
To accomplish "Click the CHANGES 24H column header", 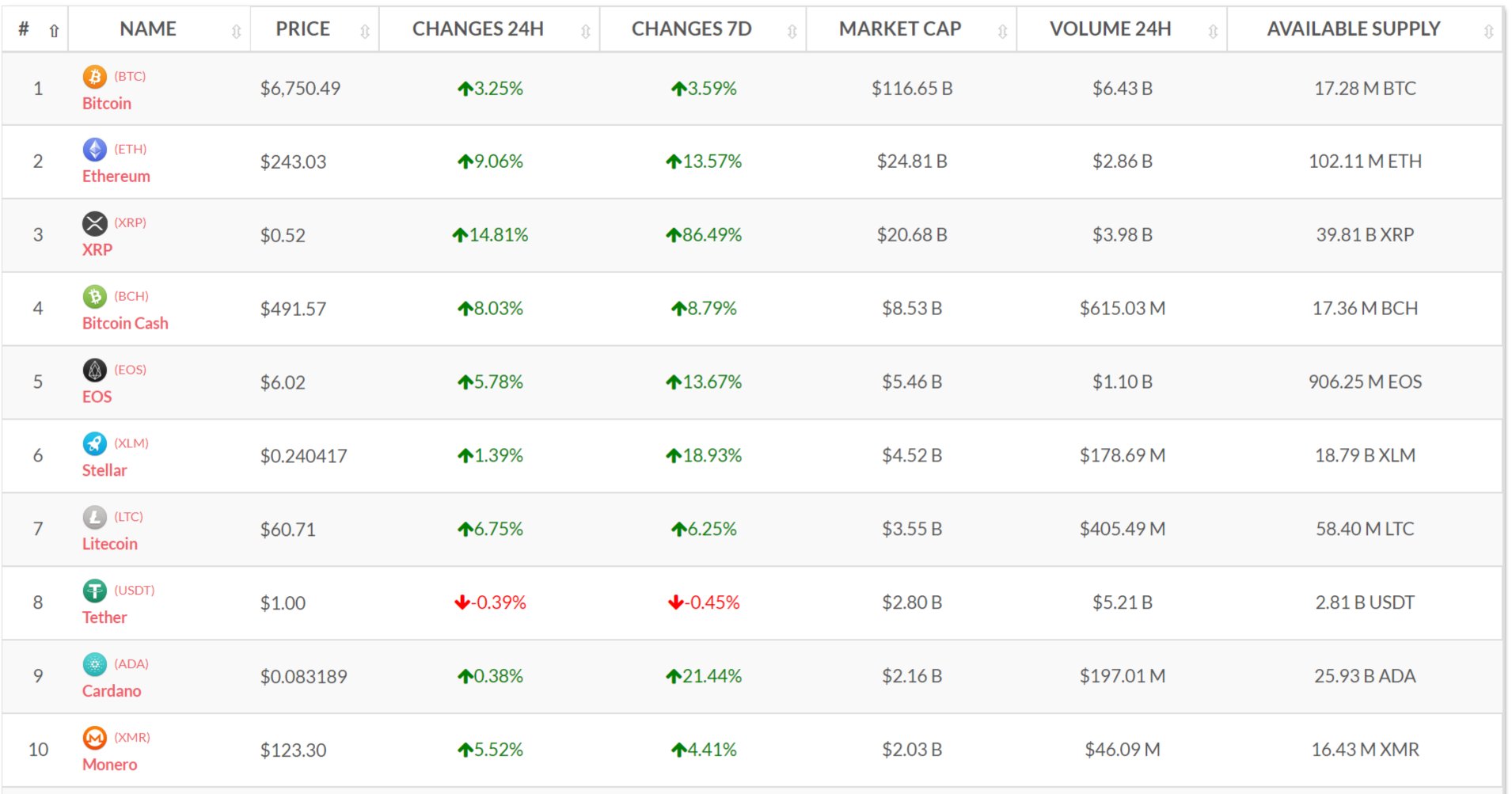I will pos(488,29).
